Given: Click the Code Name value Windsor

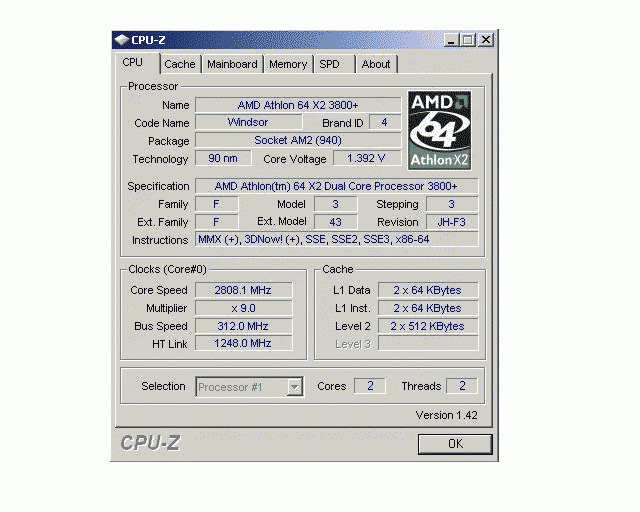Looking at the screenshot, I should 249,122.
